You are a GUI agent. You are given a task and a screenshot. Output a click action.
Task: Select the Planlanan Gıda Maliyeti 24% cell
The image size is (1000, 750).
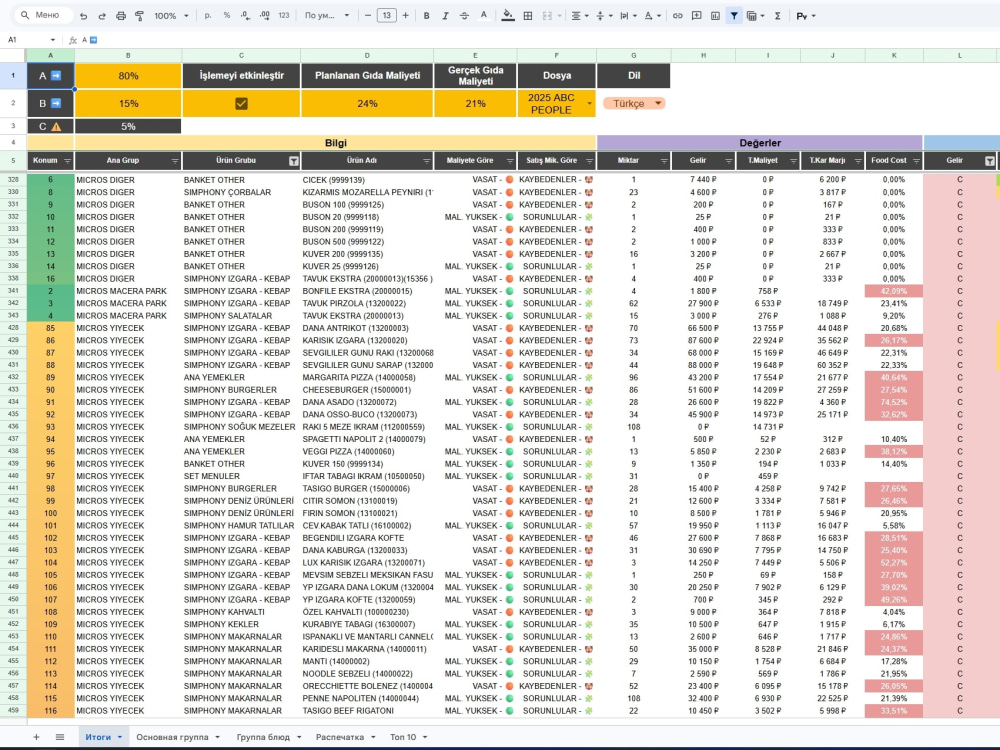coord(367,103)
